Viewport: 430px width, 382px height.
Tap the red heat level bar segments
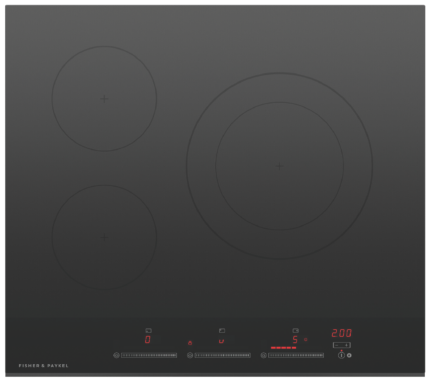(284, 348)
